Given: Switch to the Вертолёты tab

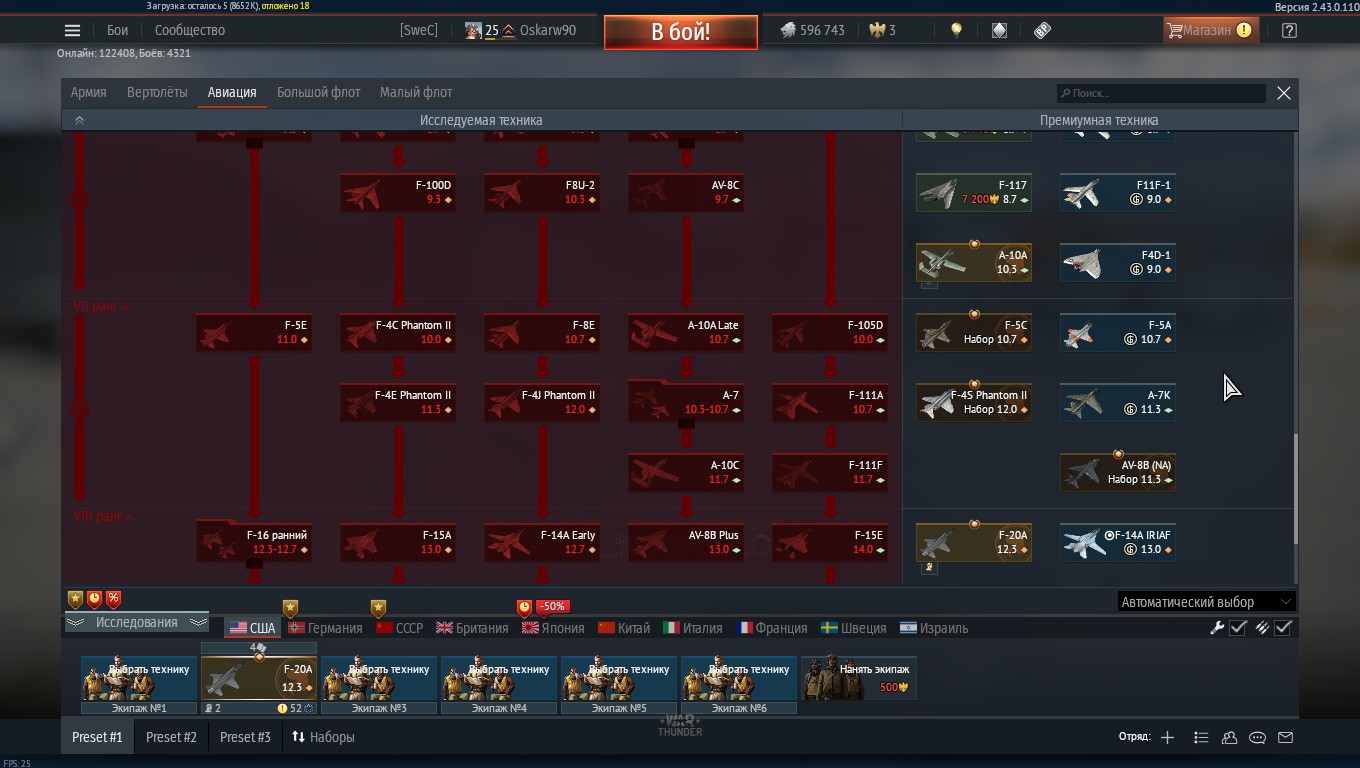Looking at the screenshot, I should [x=157, y=92].
